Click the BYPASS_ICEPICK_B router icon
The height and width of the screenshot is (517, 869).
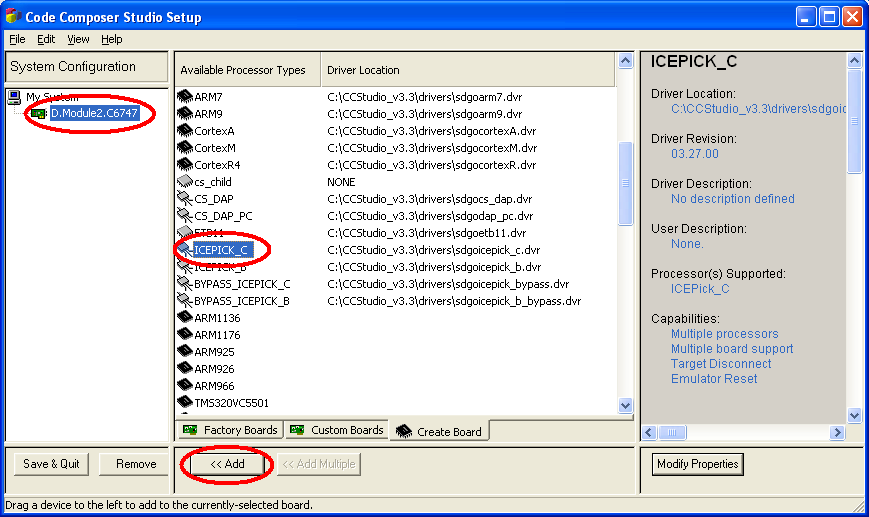(185, 300)
